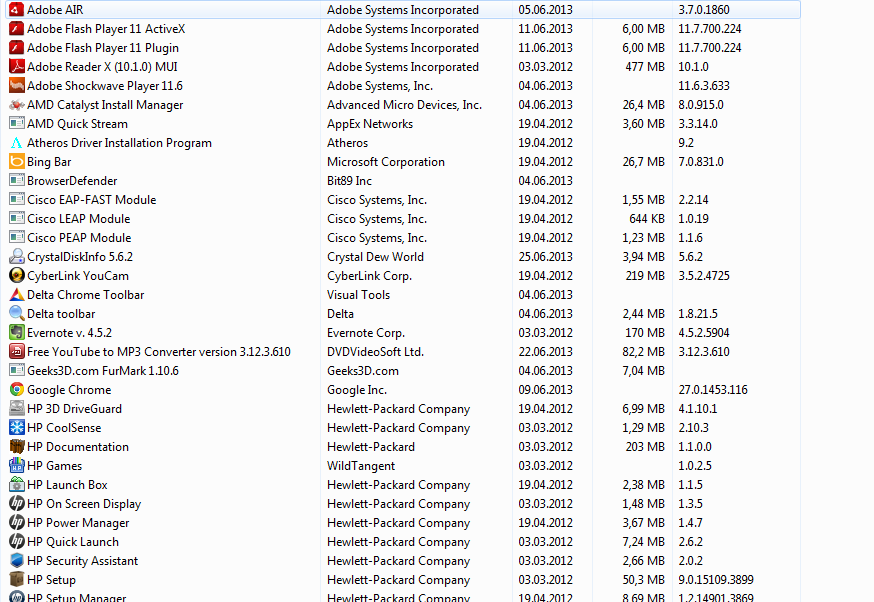Screen dimensions: 874x602
Task: Click the Cisco EAP-FAST Module icon
Action: coord(17,200)
